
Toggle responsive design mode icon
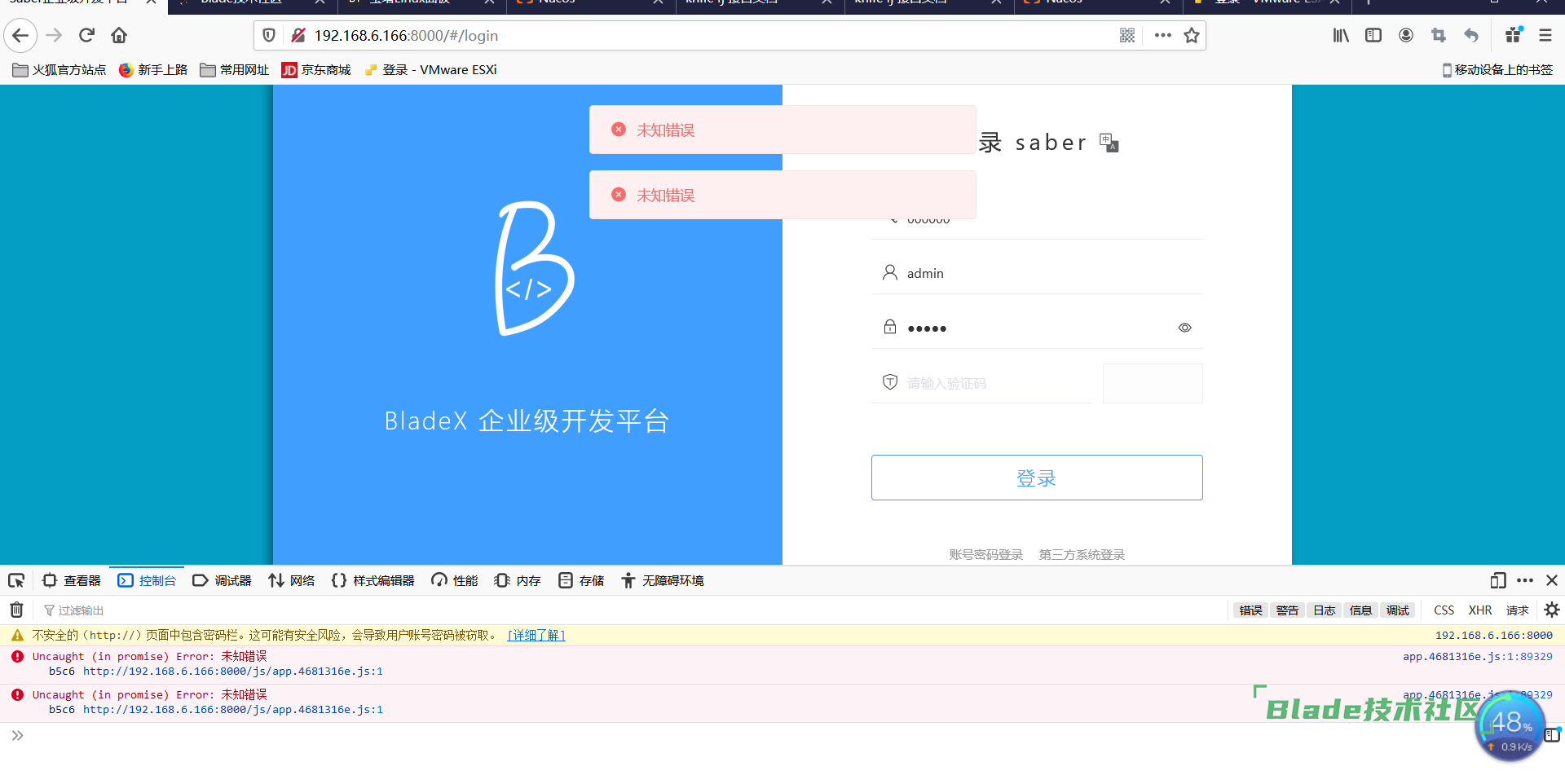1498,580
